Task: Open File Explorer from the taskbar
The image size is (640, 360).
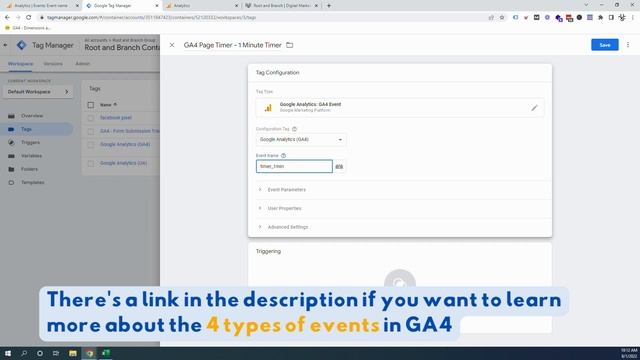Action: 73,353
